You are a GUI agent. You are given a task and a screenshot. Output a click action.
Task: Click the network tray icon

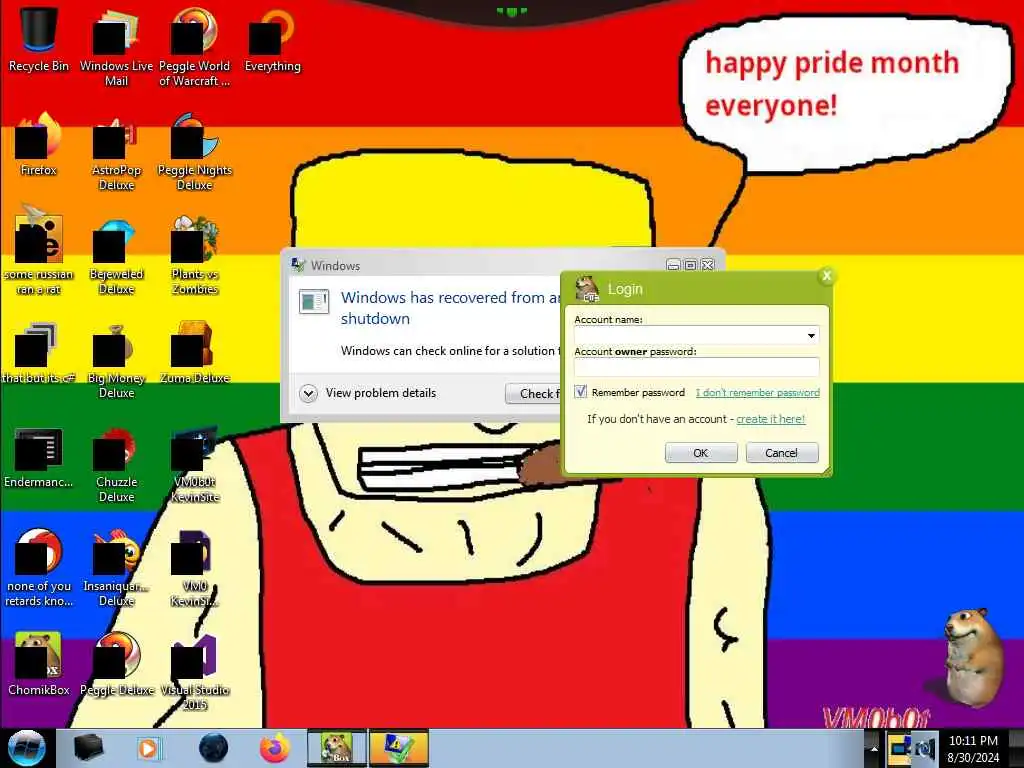[x=899, y=748]
